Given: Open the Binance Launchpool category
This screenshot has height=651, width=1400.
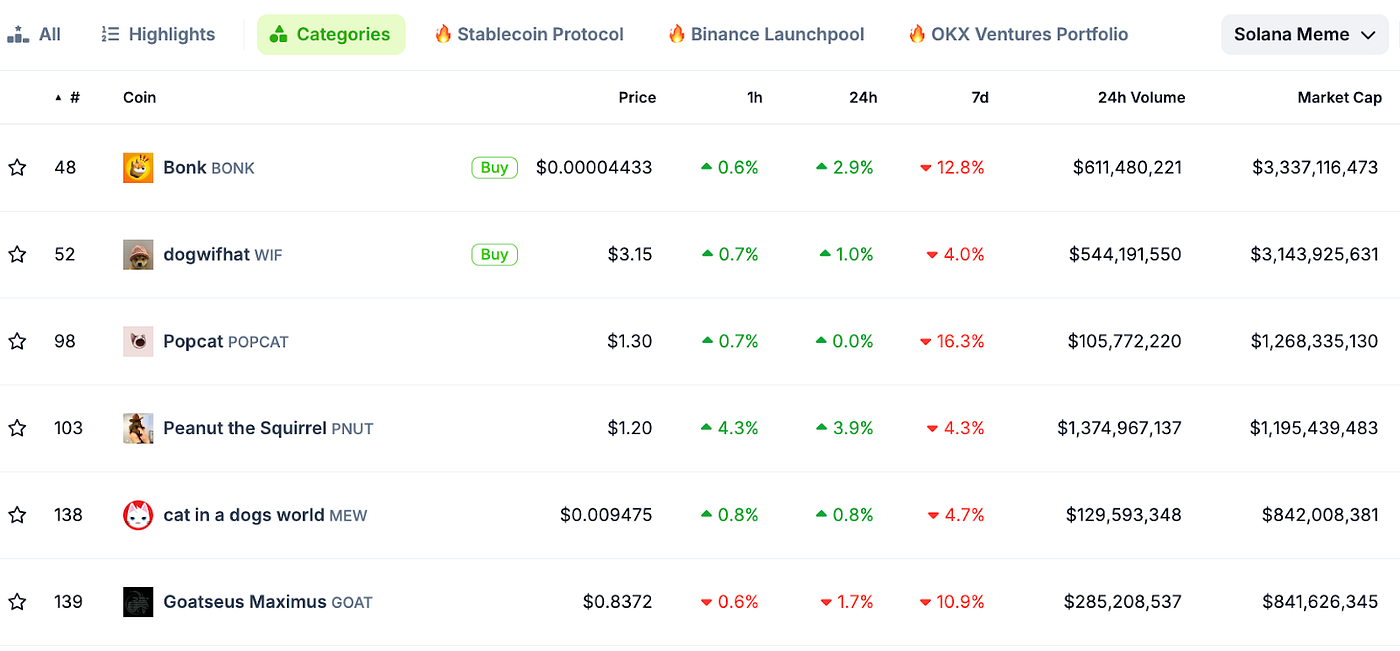Looking at the screenshot, I should [766, 33].
